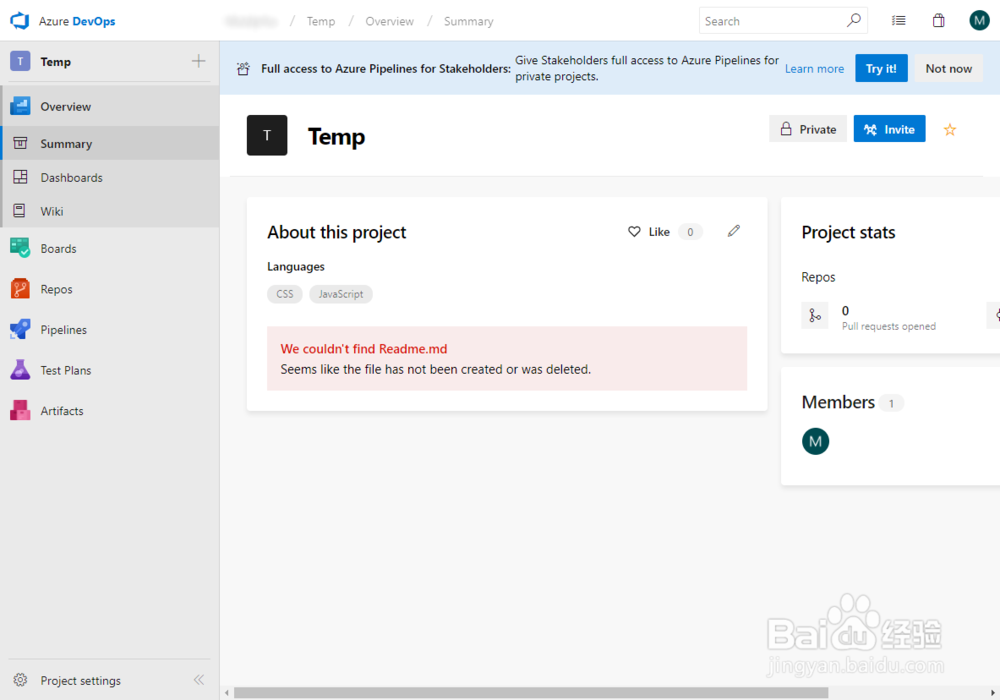Star the Temp project as a favorite
Image resolution: width=1000 pixels, height=700 pixels.
pyautogui.click(x=949, y=129)
